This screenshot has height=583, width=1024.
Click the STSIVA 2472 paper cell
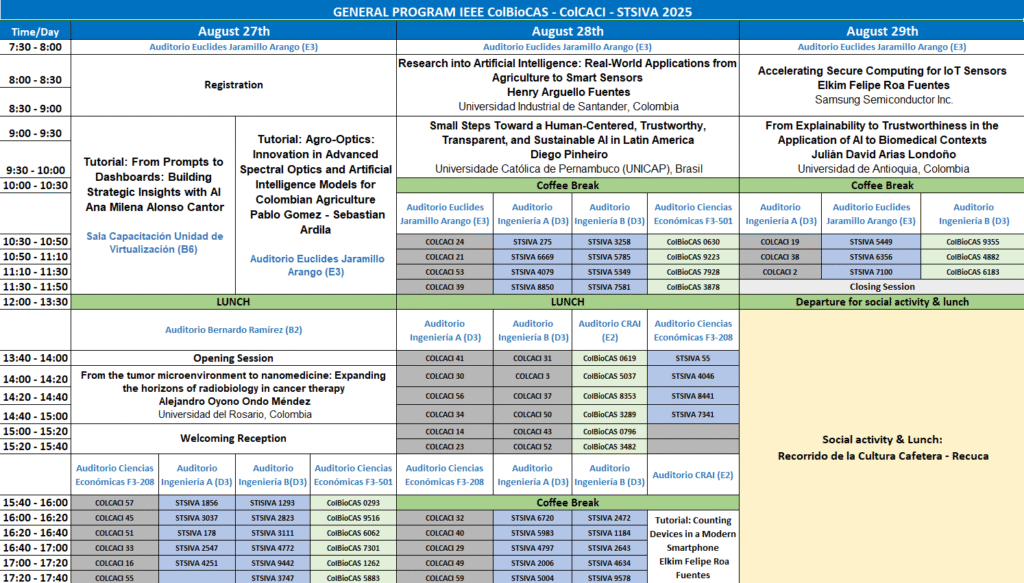coord(609,518)
